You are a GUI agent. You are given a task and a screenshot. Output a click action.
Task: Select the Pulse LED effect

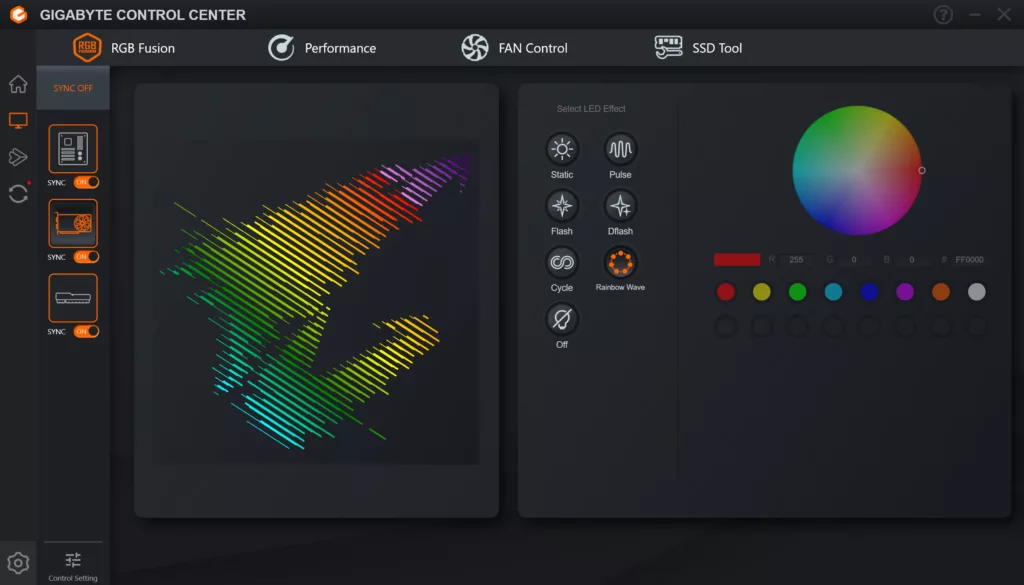point(620,150)
